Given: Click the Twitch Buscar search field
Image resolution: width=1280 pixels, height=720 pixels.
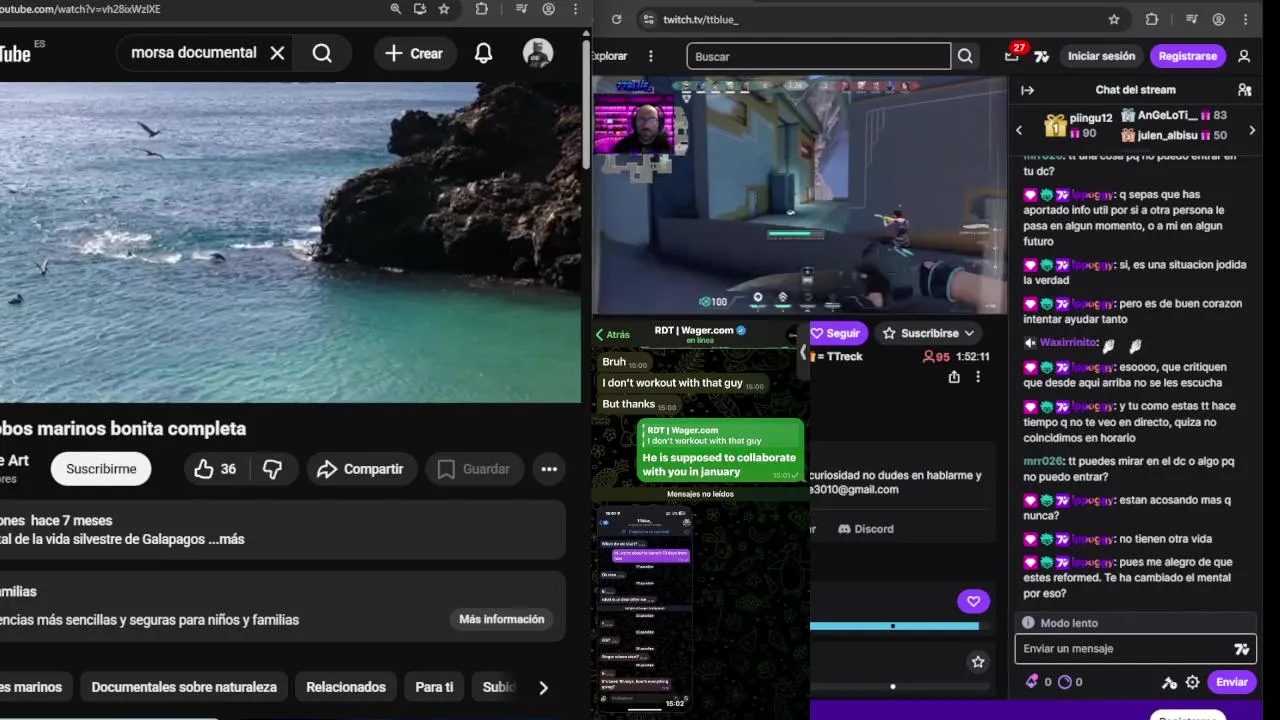Looking at the screenshot, I should point(818,56).
